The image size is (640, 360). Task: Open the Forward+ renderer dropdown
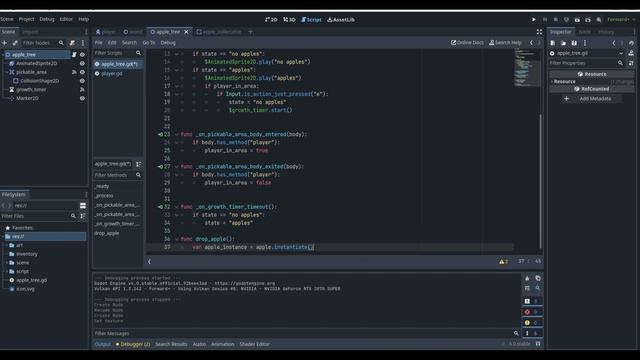pyautogui.click(x=621, y=20)
